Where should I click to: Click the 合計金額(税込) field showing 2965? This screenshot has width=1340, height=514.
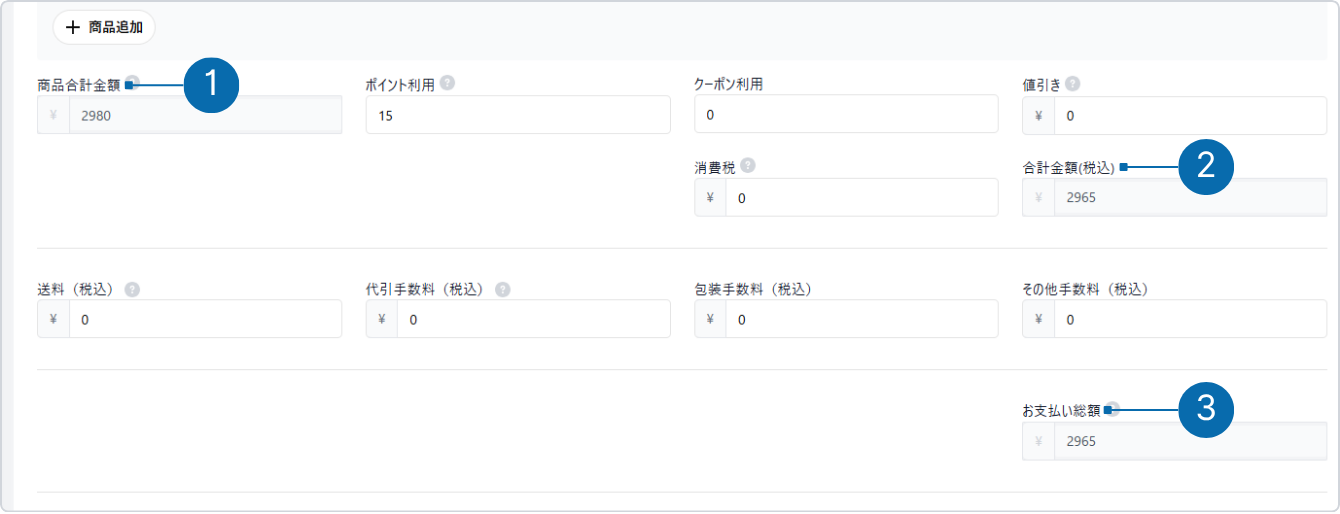click(1189, 198)
